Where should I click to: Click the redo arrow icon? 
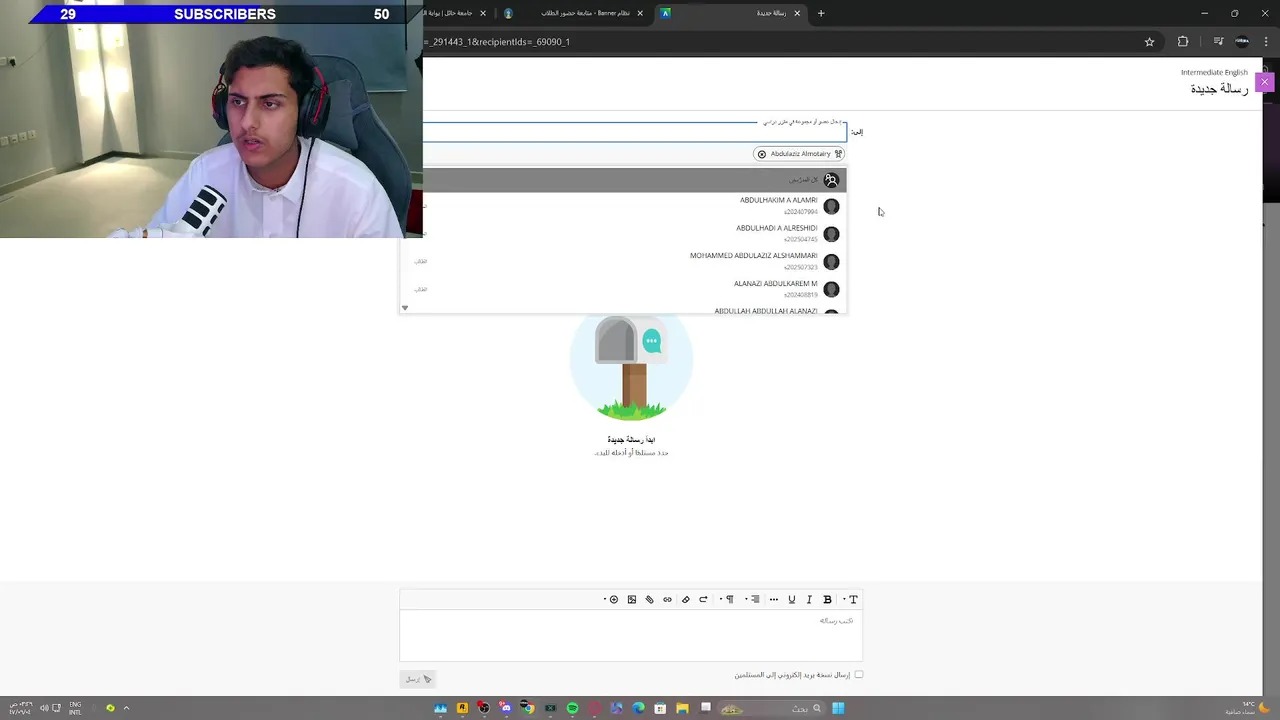[x=703, y=600]
